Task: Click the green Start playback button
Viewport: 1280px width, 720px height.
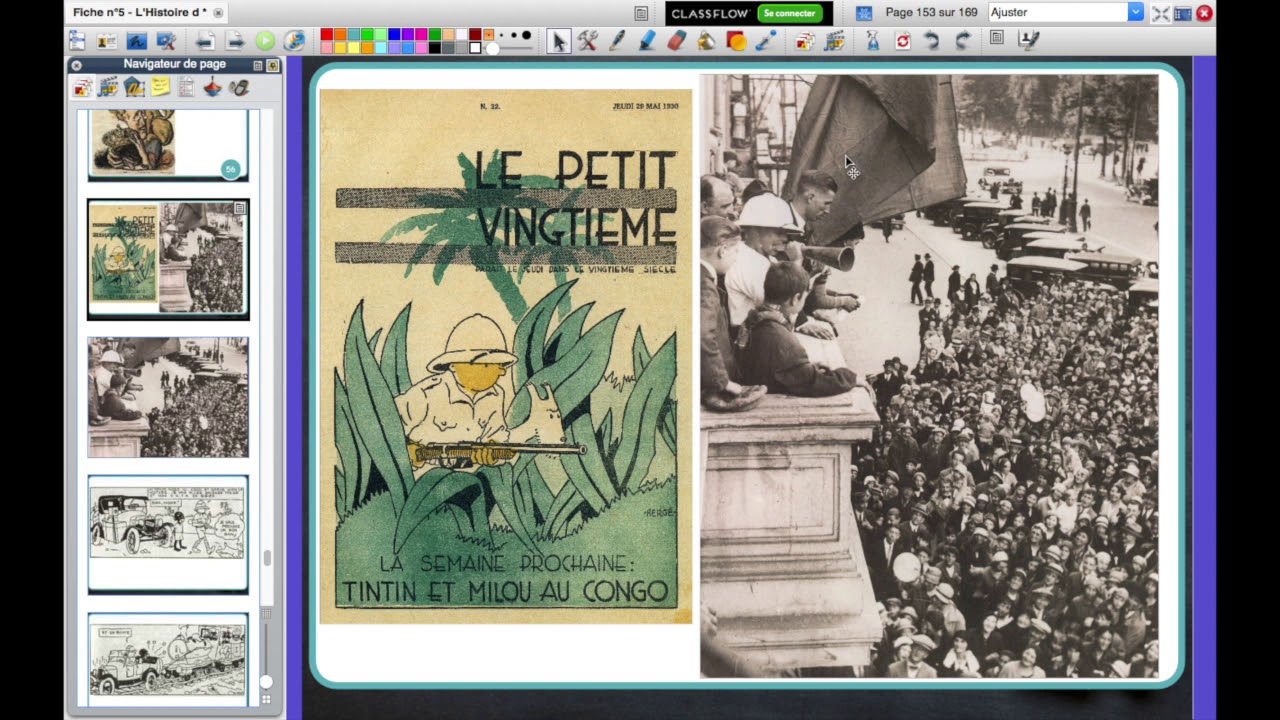Action: pyautogui.click(x=265, y=41)
